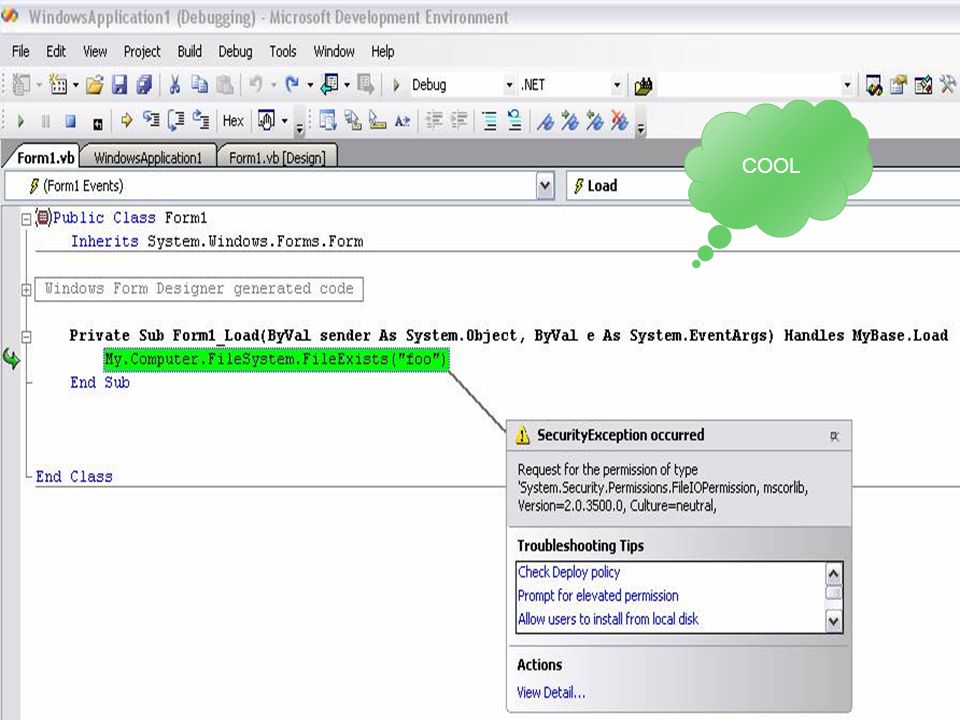This screenshot has width=960, height=720.
Task: Click the Show Next Statement yellow arrow
Action: point(127,121)
